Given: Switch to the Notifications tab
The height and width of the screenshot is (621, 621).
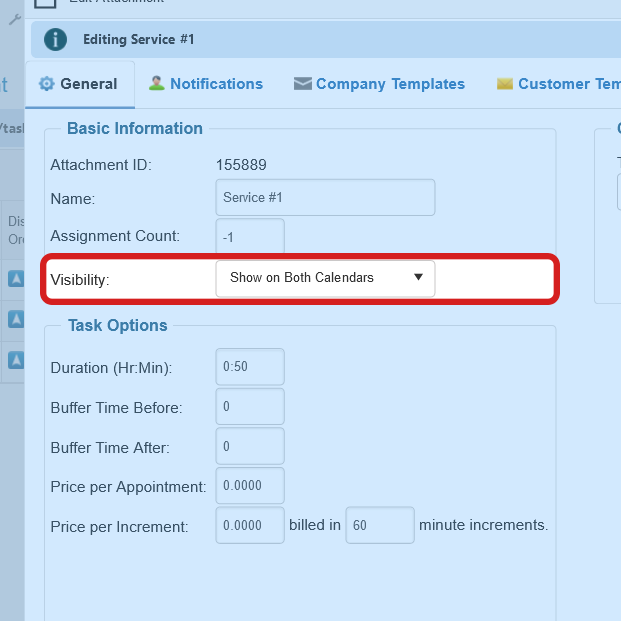Looking at the screenshot, I should tap(215, 84).
